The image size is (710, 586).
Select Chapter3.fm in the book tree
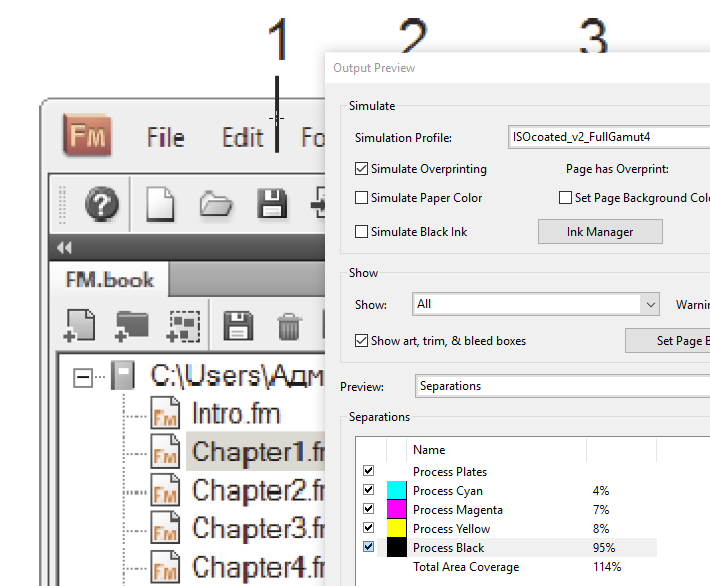258,528
